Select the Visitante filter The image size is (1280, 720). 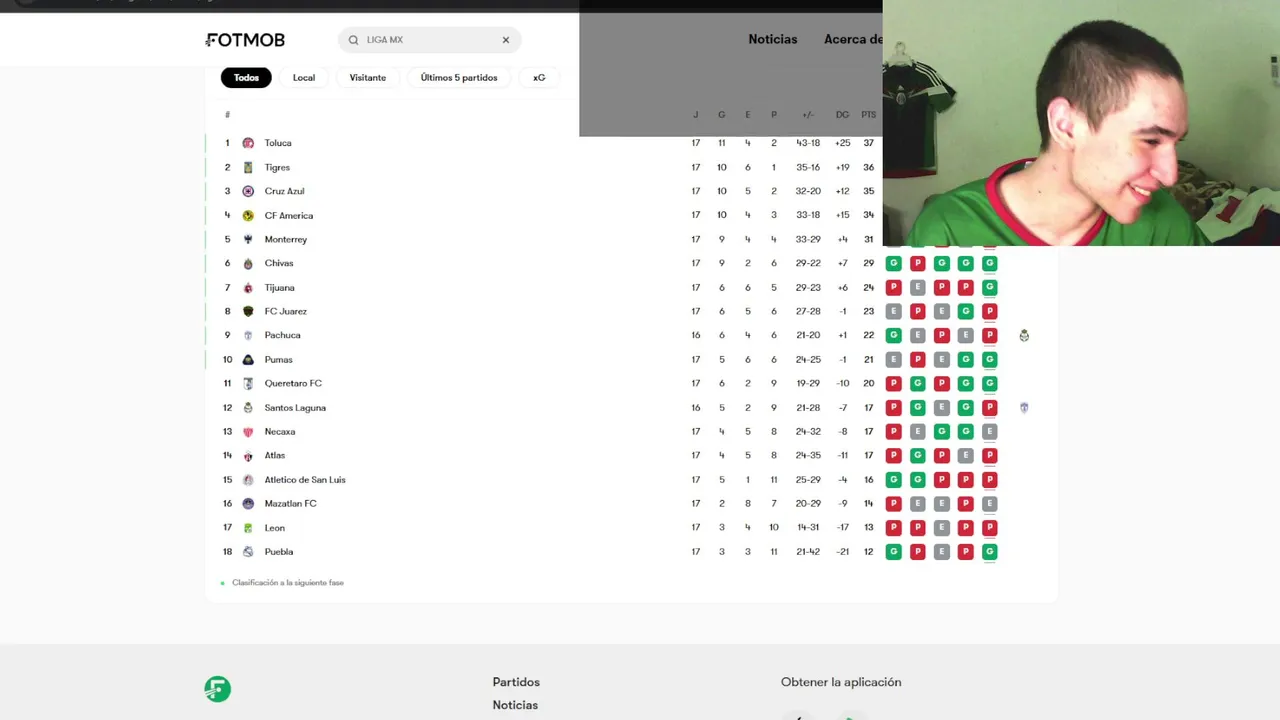pyautogui.click(x=368, y=77)
